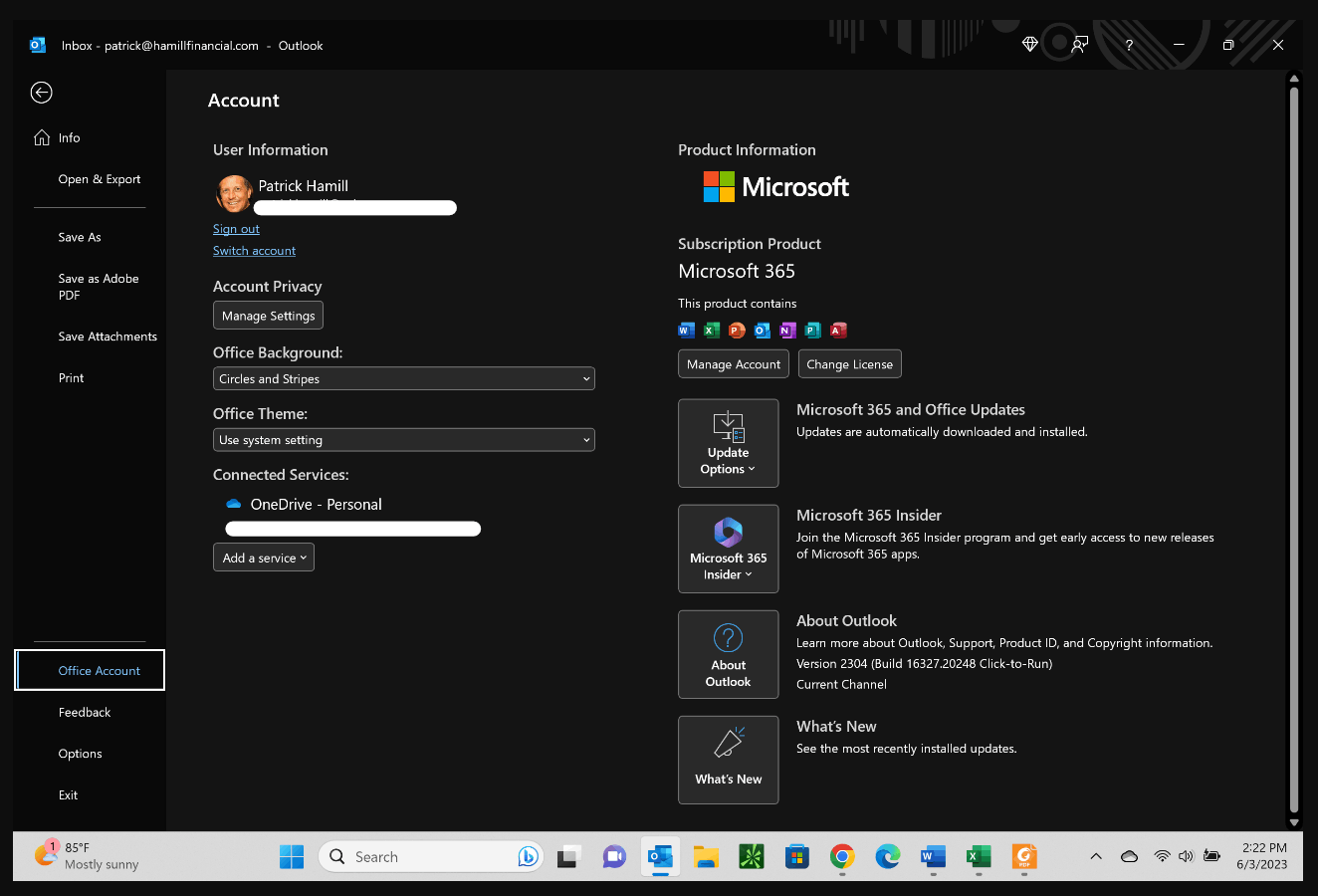Click the Microsoft logo under Product Information
The image size is (1318, 896).
click(776, 186)
